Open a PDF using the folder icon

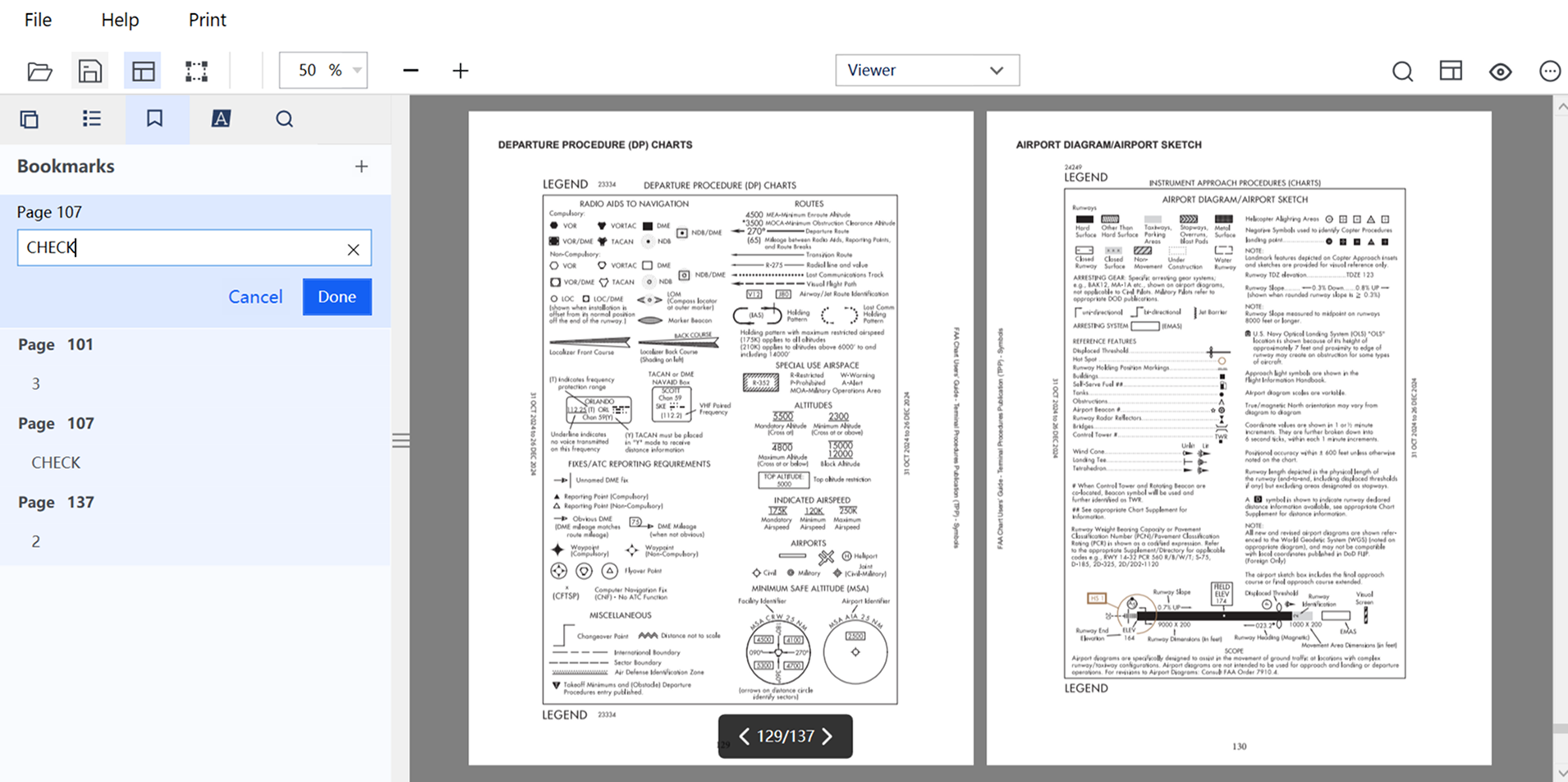[x=39, y=71]
